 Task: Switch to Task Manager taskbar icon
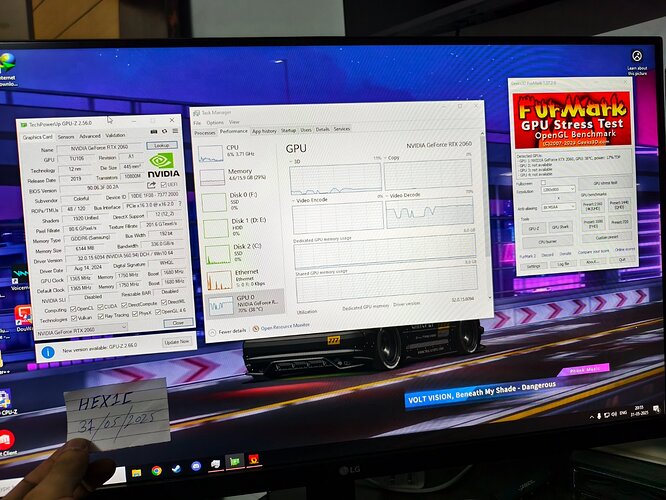click(x=215, y=464)
